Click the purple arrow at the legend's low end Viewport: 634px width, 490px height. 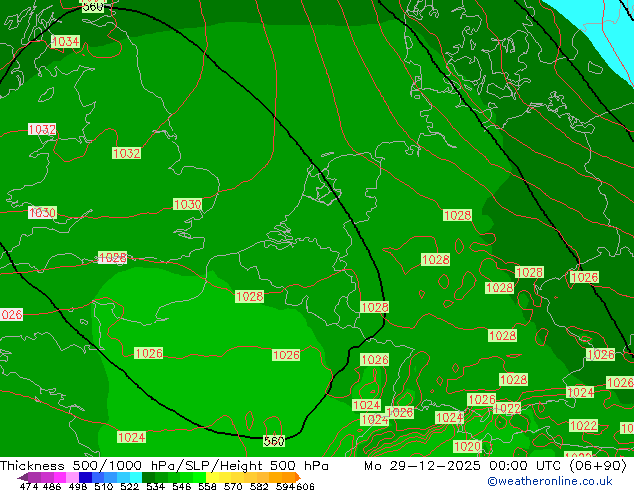point(23,477)
